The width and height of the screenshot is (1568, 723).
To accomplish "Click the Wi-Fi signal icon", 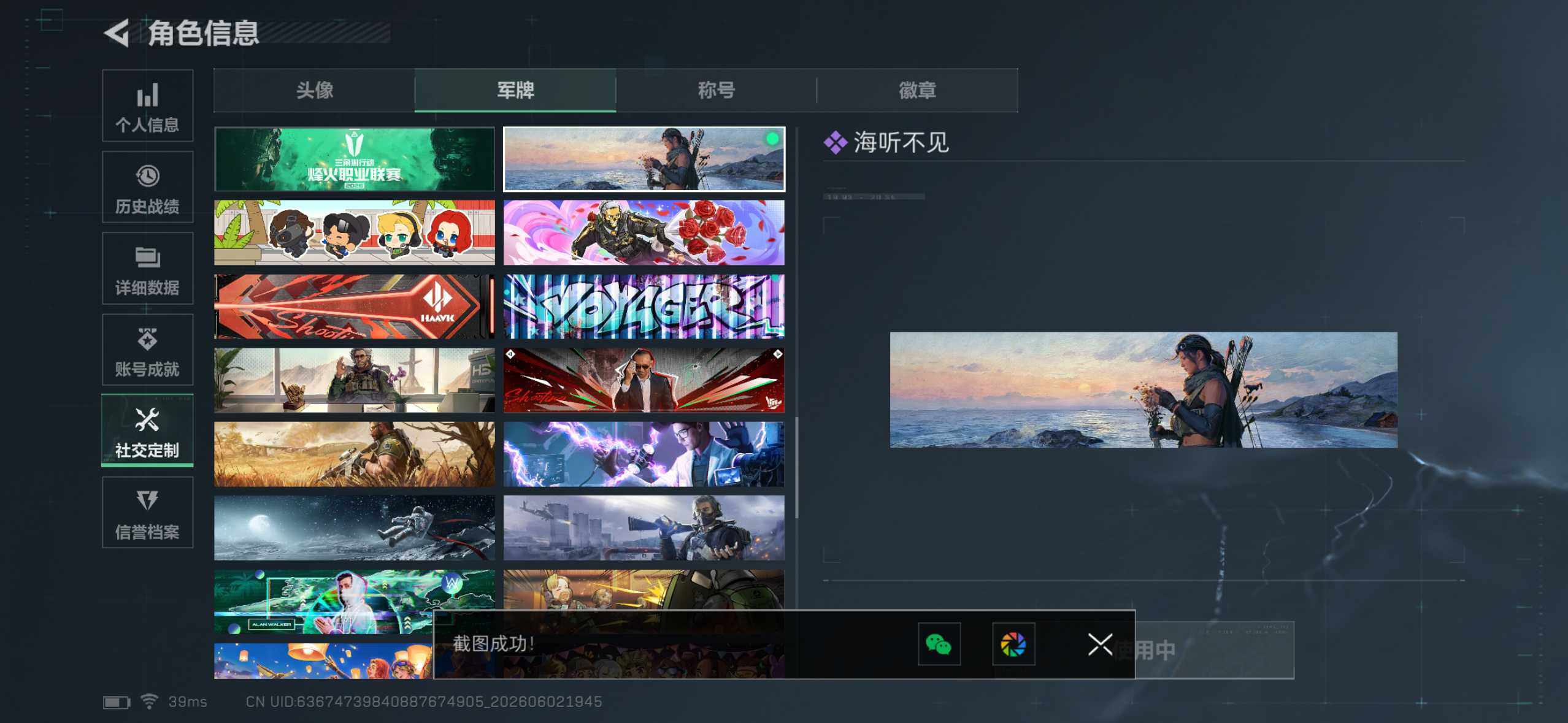I will coord(149,701).
